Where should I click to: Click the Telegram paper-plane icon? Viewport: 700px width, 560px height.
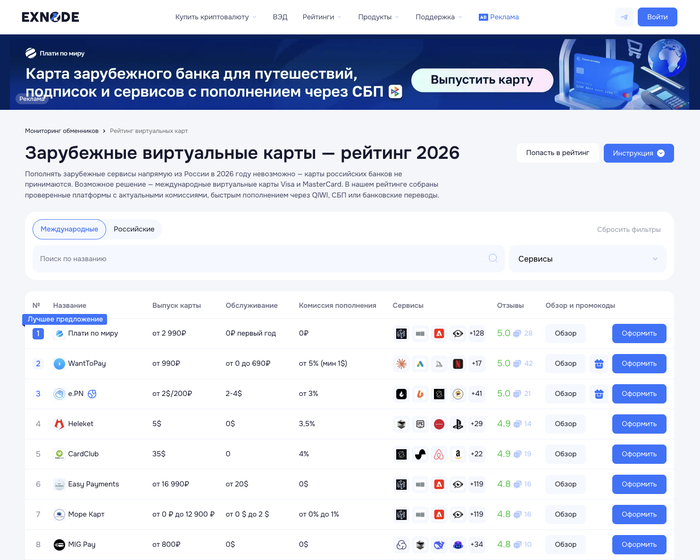pyautogui.click(x=624, y=17)
